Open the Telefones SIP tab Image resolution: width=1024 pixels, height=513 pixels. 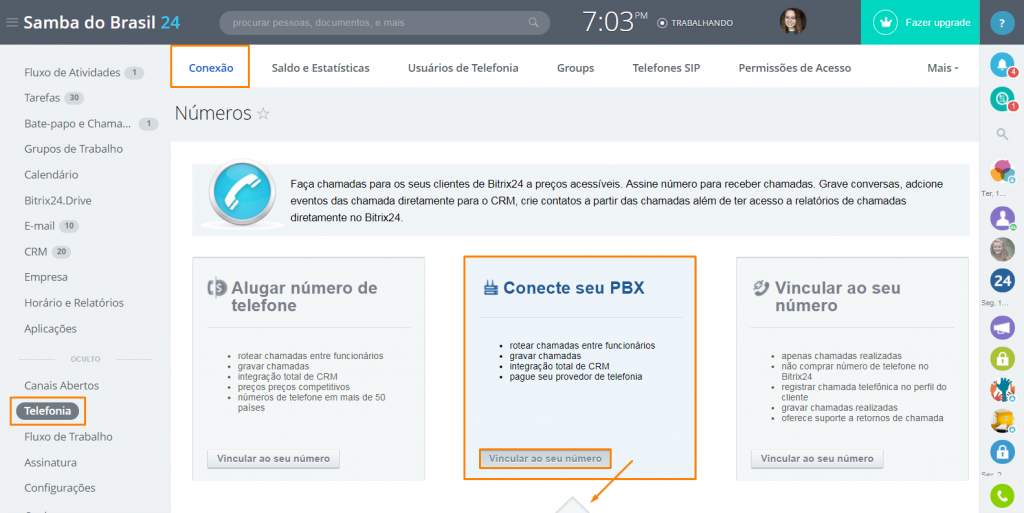pyautogui.click(x=666, y=68)
